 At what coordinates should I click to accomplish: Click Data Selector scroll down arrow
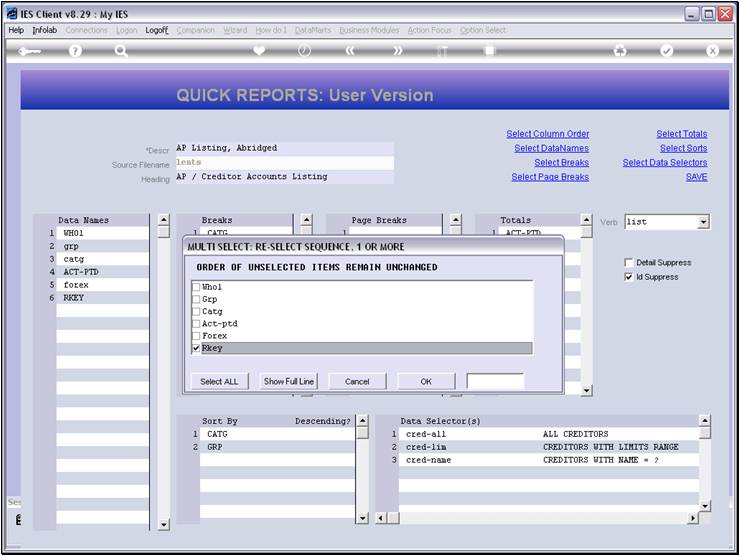click(705, 506)
